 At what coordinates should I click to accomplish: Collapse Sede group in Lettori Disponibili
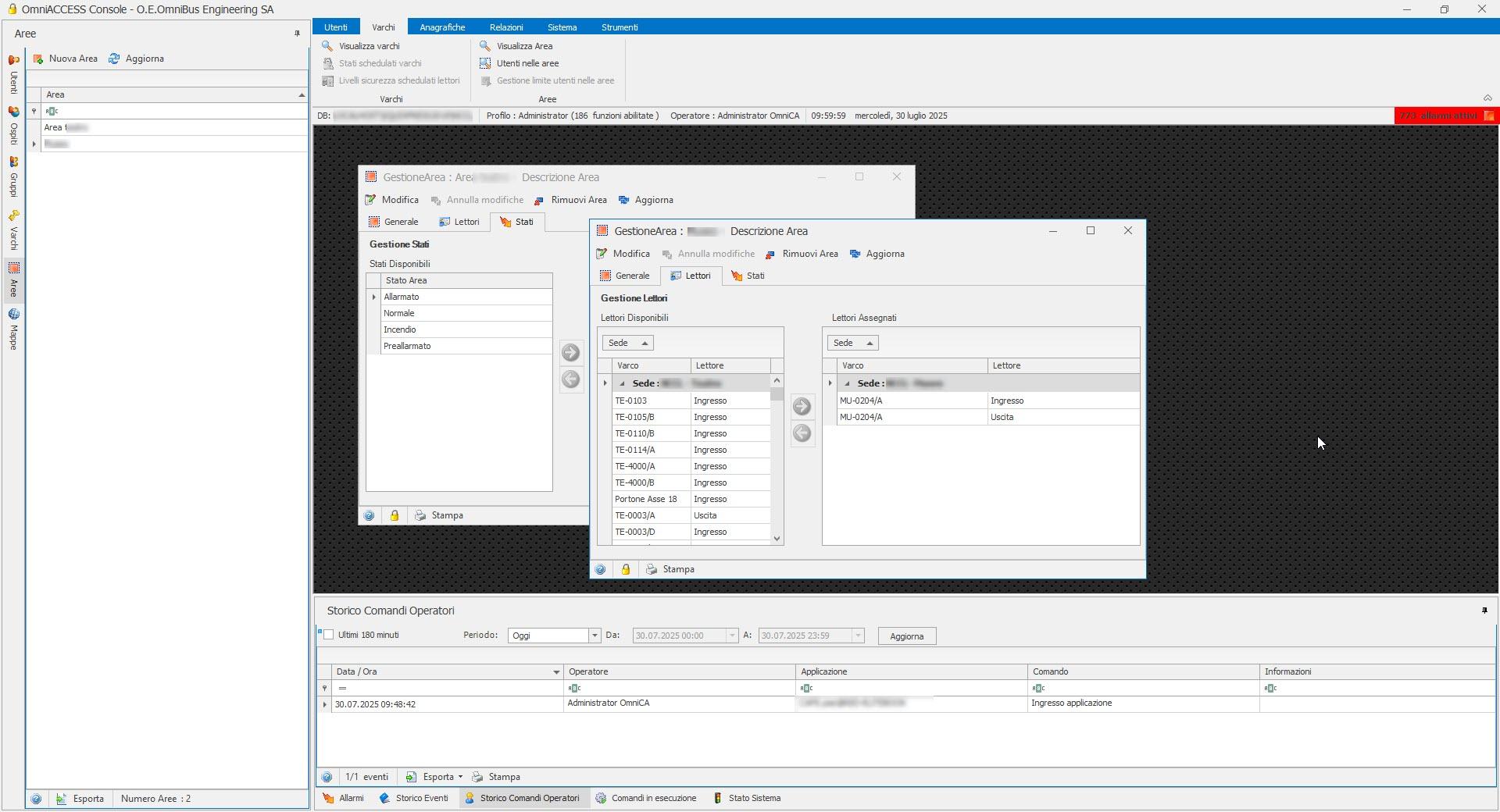pyautogui.click(x=622, y=383)
